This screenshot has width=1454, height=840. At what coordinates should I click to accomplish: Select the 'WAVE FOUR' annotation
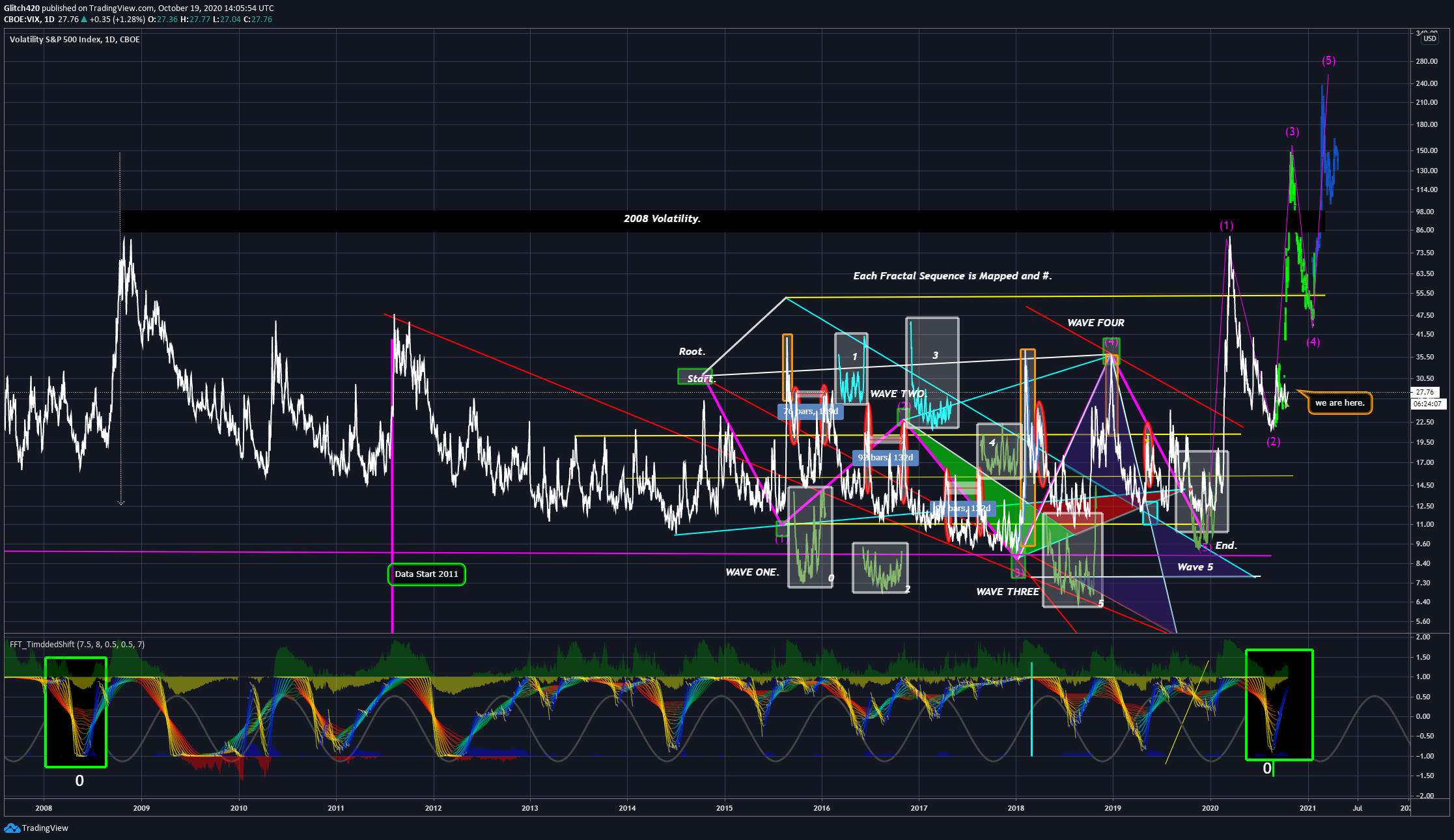(1096, 323)
